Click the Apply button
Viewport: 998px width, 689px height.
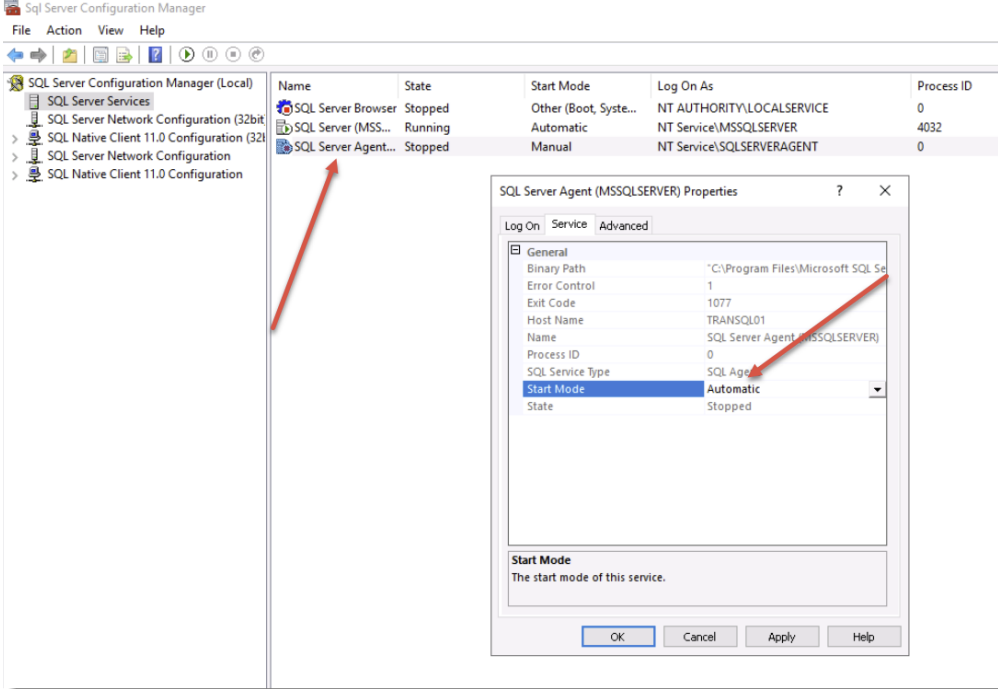click(x=782, y=637)
